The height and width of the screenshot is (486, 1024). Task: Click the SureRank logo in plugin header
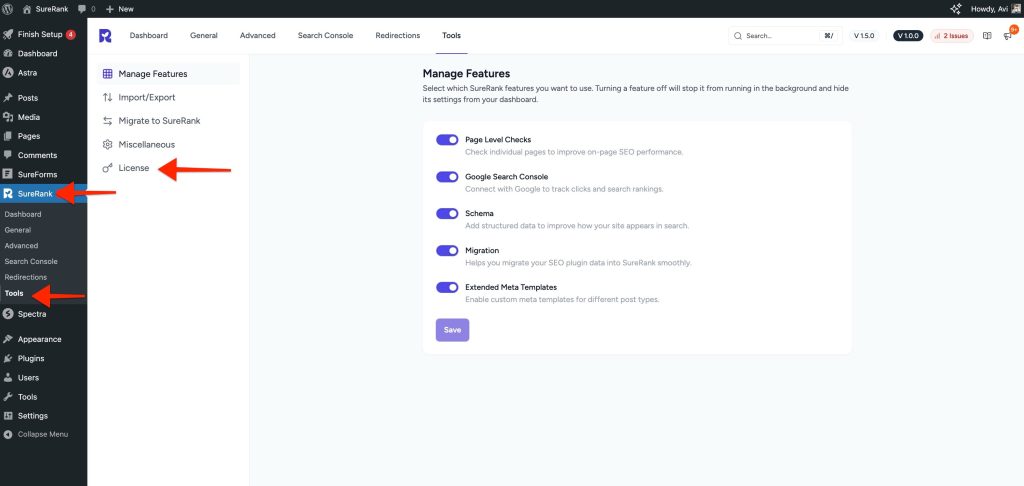tap(105, 36)
